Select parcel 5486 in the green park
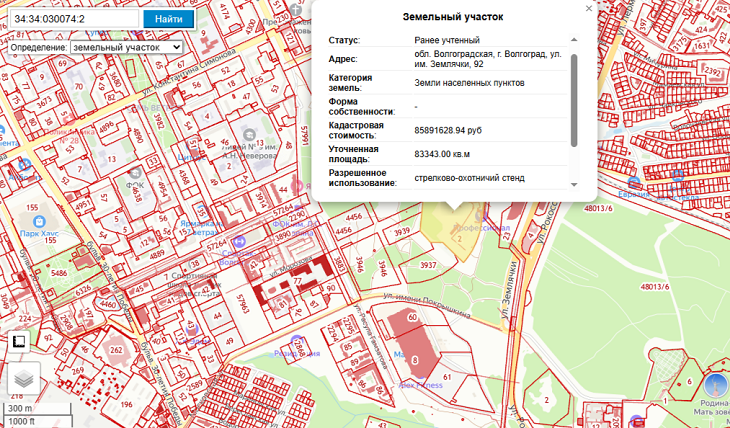 [x=58, y=273]
